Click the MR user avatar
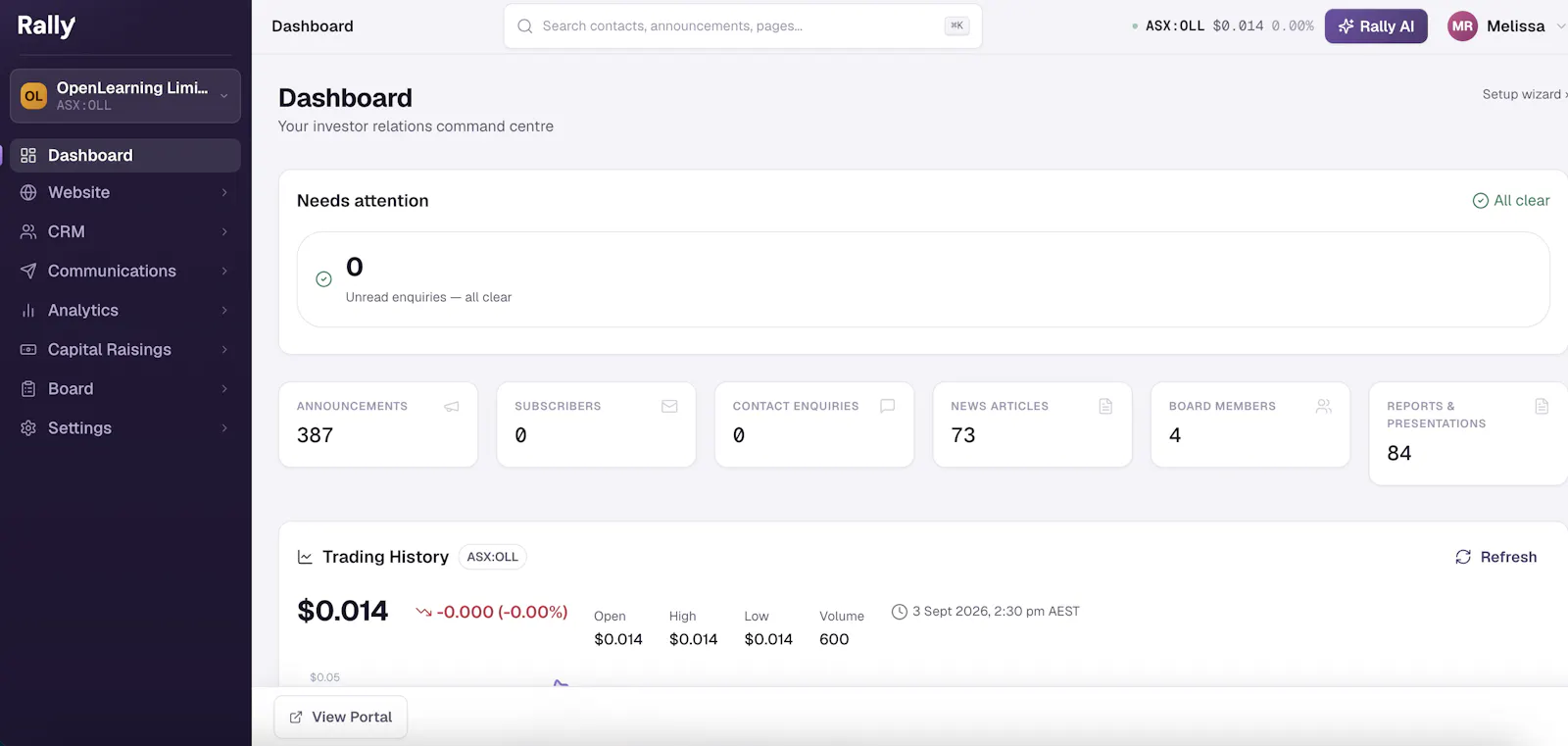 click(x=1462, y=26)
